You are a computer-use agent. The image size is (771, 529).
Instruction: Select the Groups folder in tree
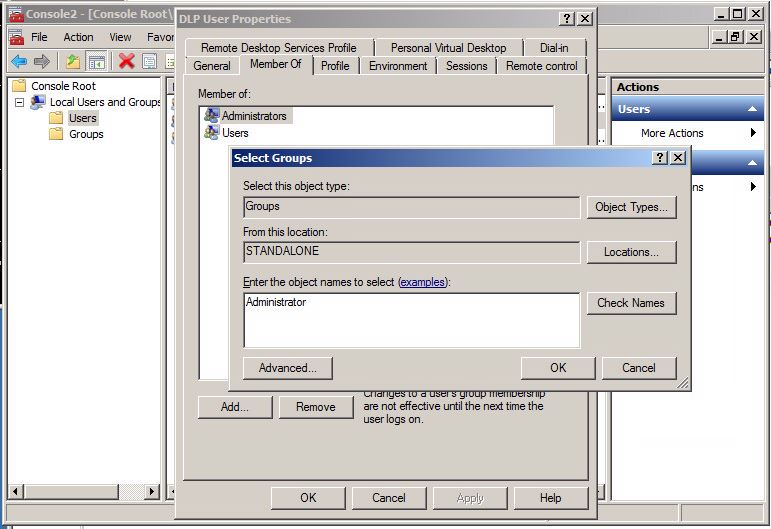[85, 134]
